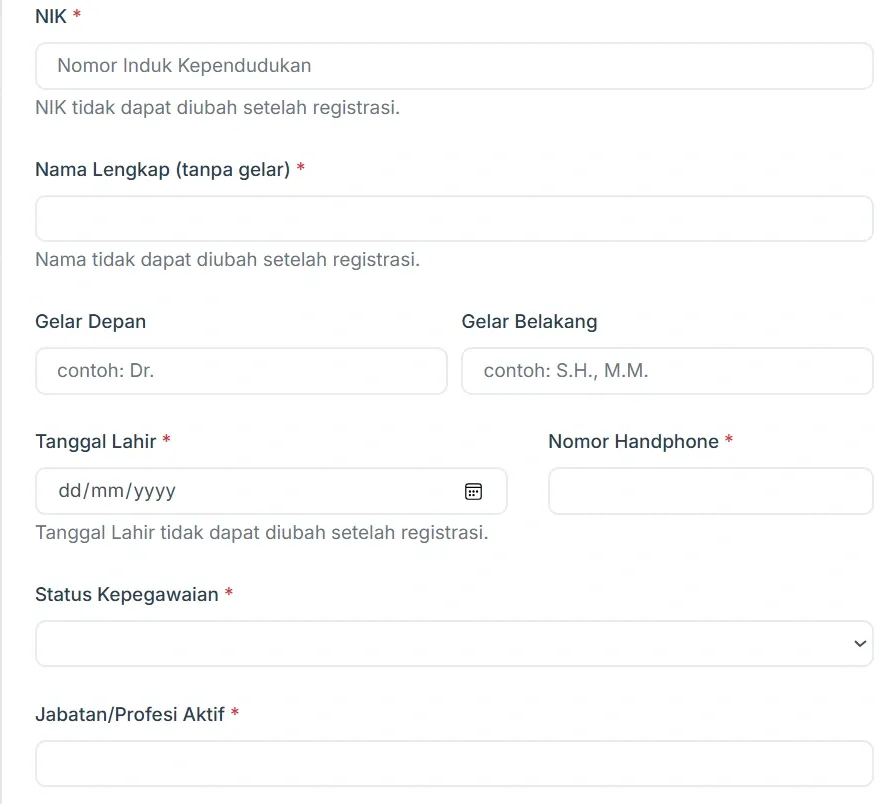Click the Status Kepegawaian label
The height and width of the screenshot is (804, 877).
(x=125, y=594)
